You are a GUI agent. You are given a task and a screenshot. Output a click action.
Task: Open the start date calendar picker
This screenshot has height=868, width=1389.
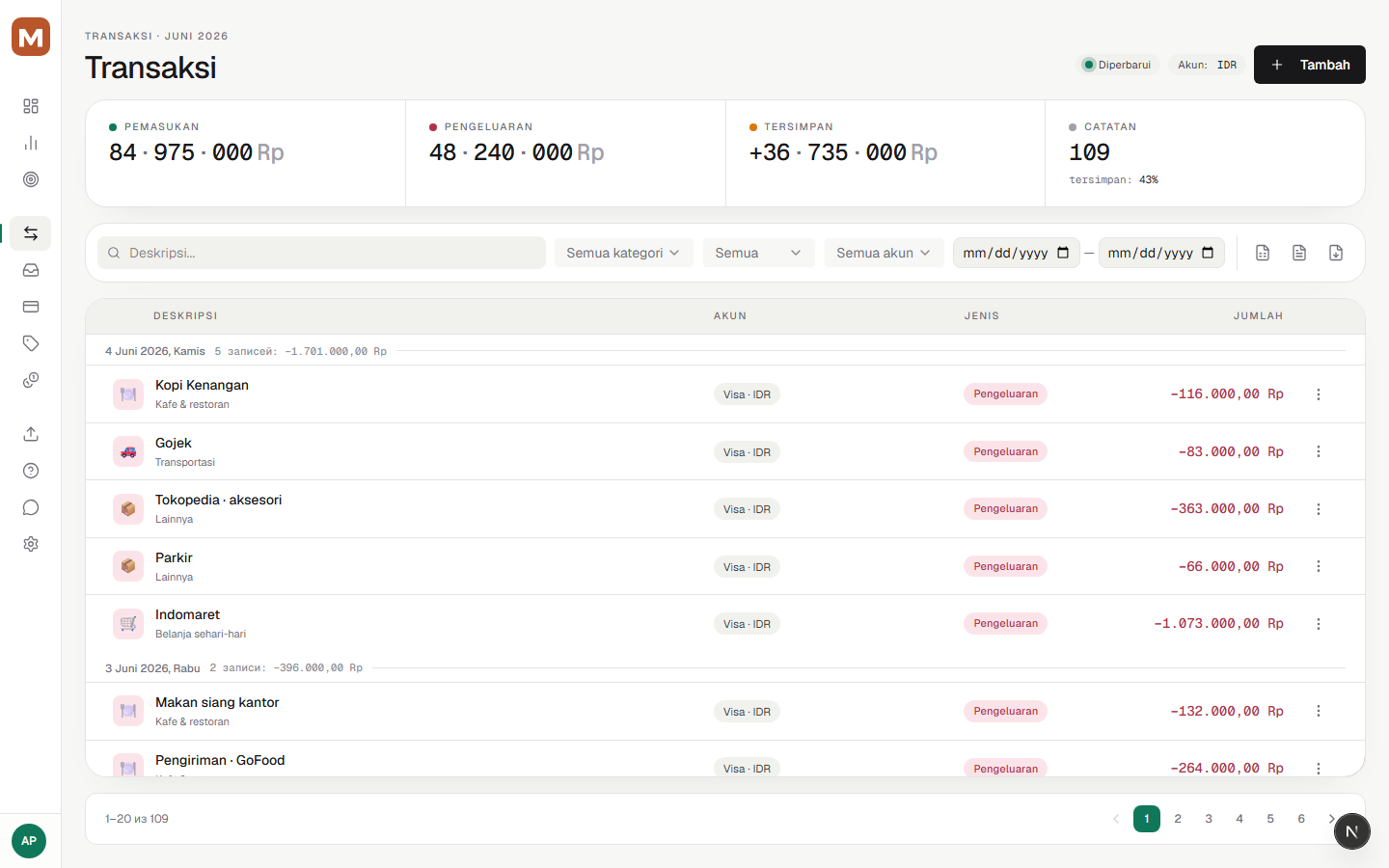1063,253
